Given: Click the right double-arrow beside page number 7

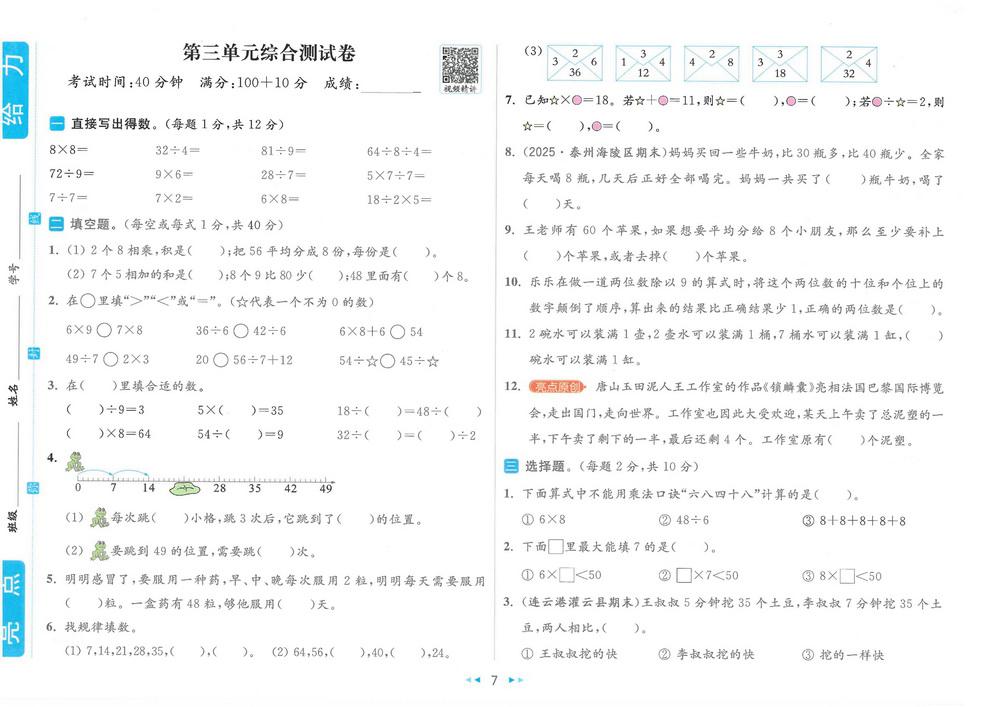Looking at the screenshot, I should click(x=515, y=681).
